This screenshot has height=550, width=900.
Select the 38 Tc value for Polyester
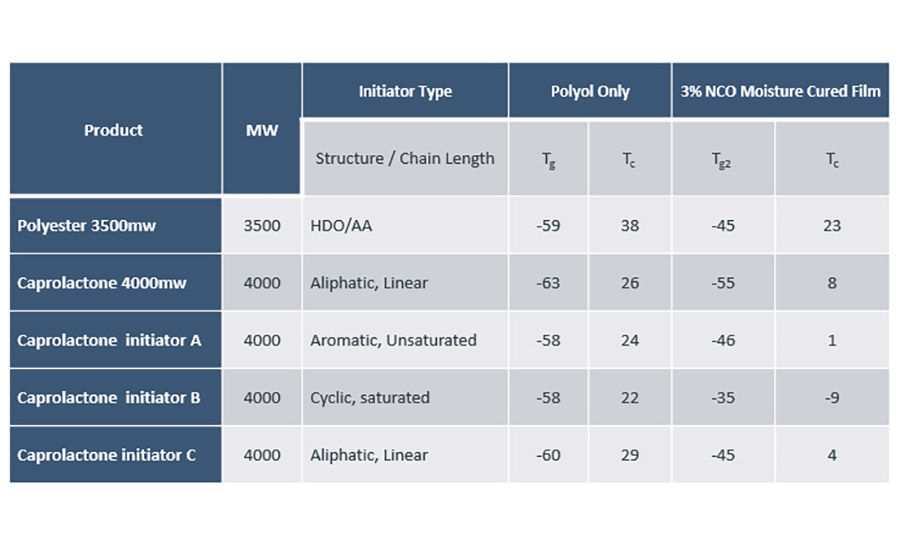point(629,225)
